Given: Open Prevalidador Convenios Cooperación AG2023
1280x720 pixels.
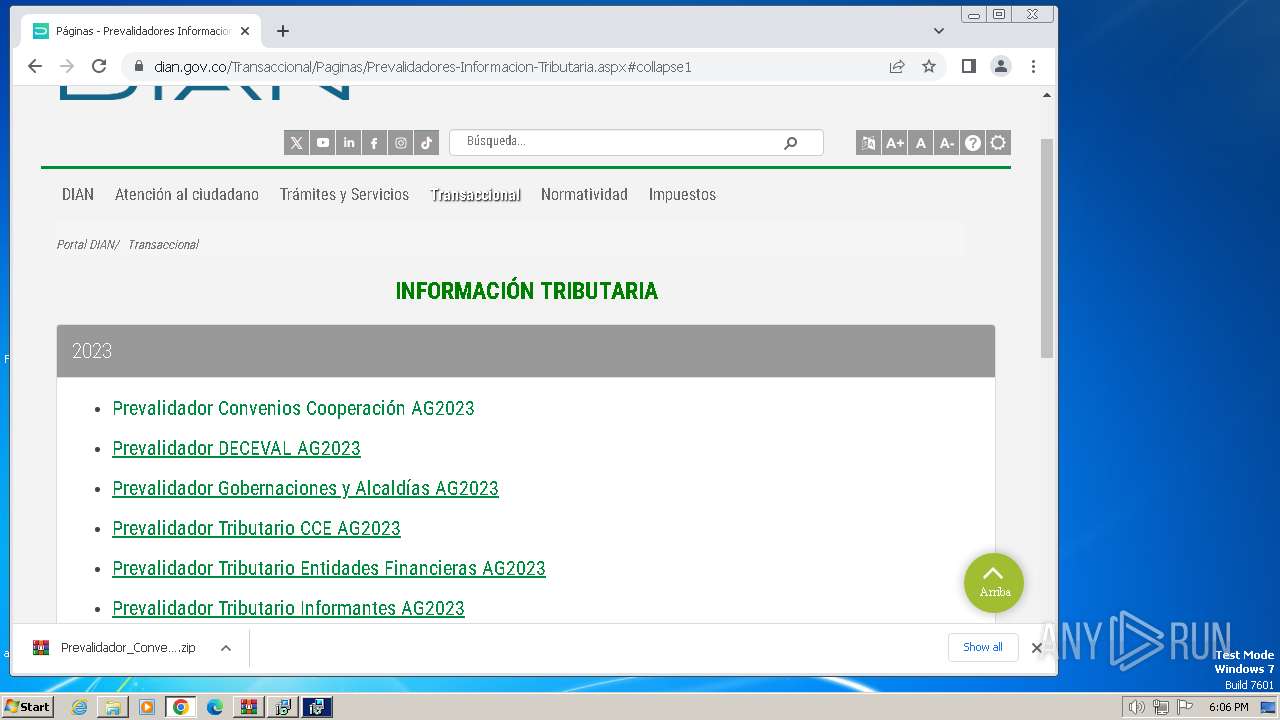Looking at the screenshot, I should (293, 408).
